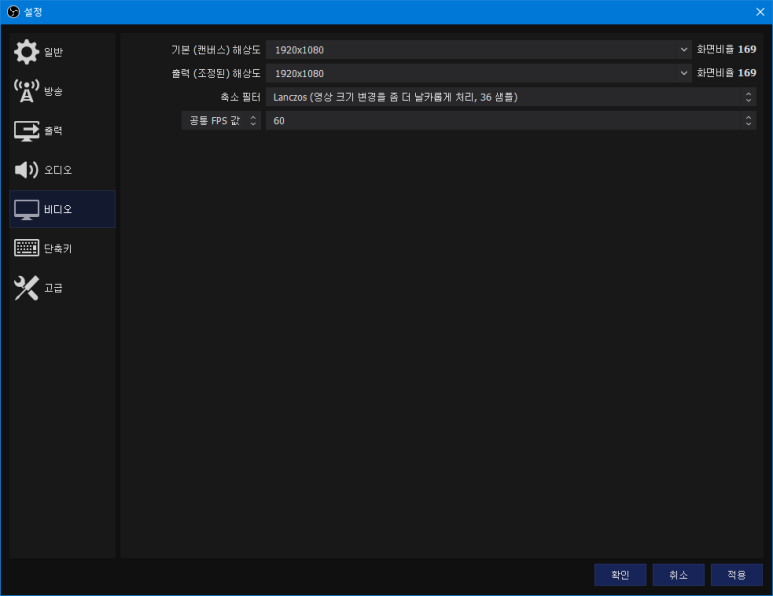The width and height of the screenshot is (773, 596).
Task: Open the 공통 FPS 값 type selector
Action: tap(221, 121)
